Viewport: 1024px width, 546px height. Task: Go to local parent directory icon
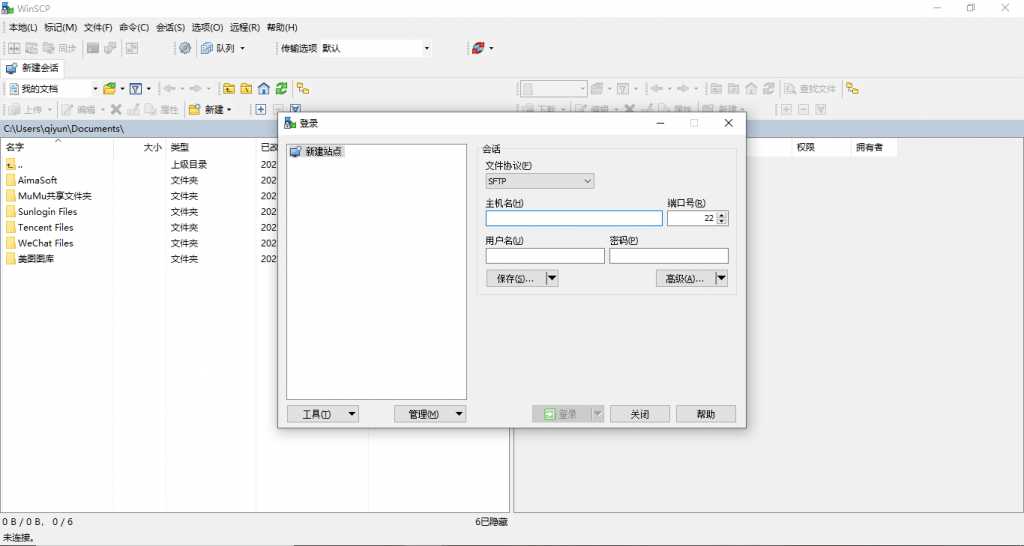click(x=229, y=89)
